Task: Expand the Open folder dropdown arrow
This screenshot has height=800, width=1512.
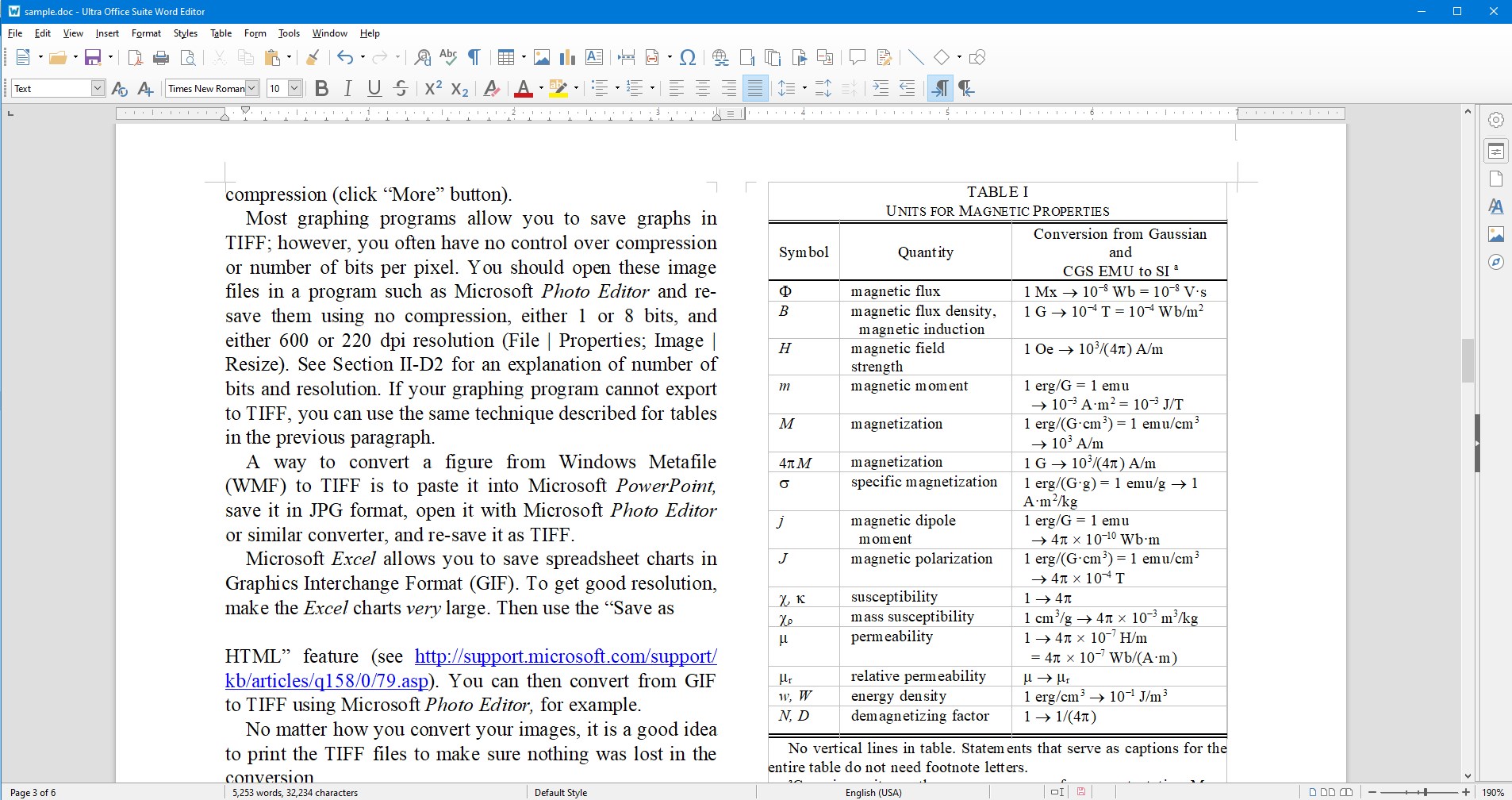Action: pyautogui.click(x=75, y=57)
